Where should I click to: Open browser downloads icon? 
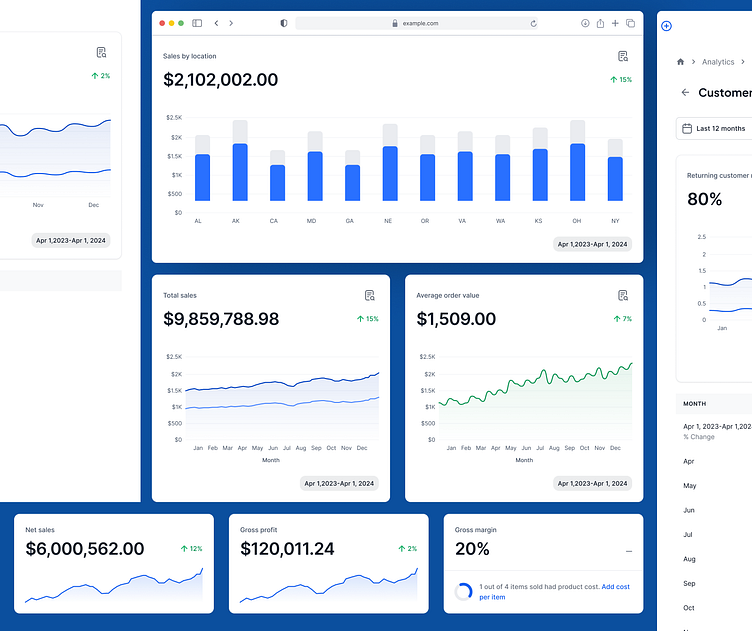(x=585, y=23)
